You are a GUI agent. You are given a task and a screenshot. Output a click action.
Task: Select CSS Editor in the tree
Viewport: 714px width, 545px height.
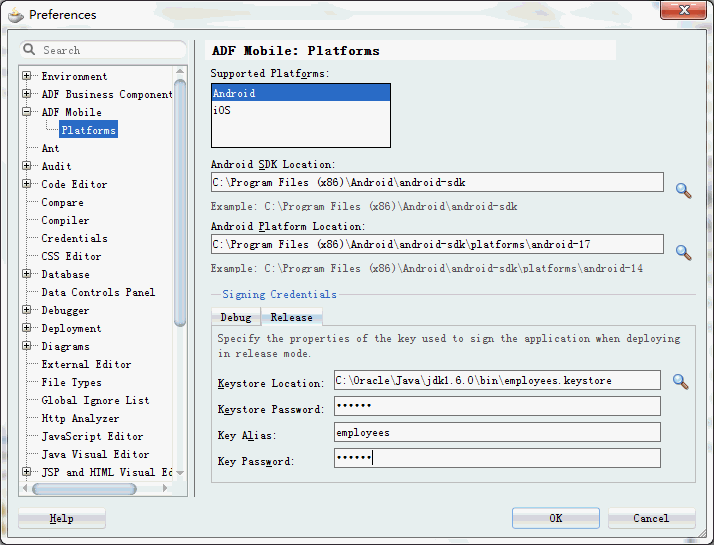(x=71, y=256)
